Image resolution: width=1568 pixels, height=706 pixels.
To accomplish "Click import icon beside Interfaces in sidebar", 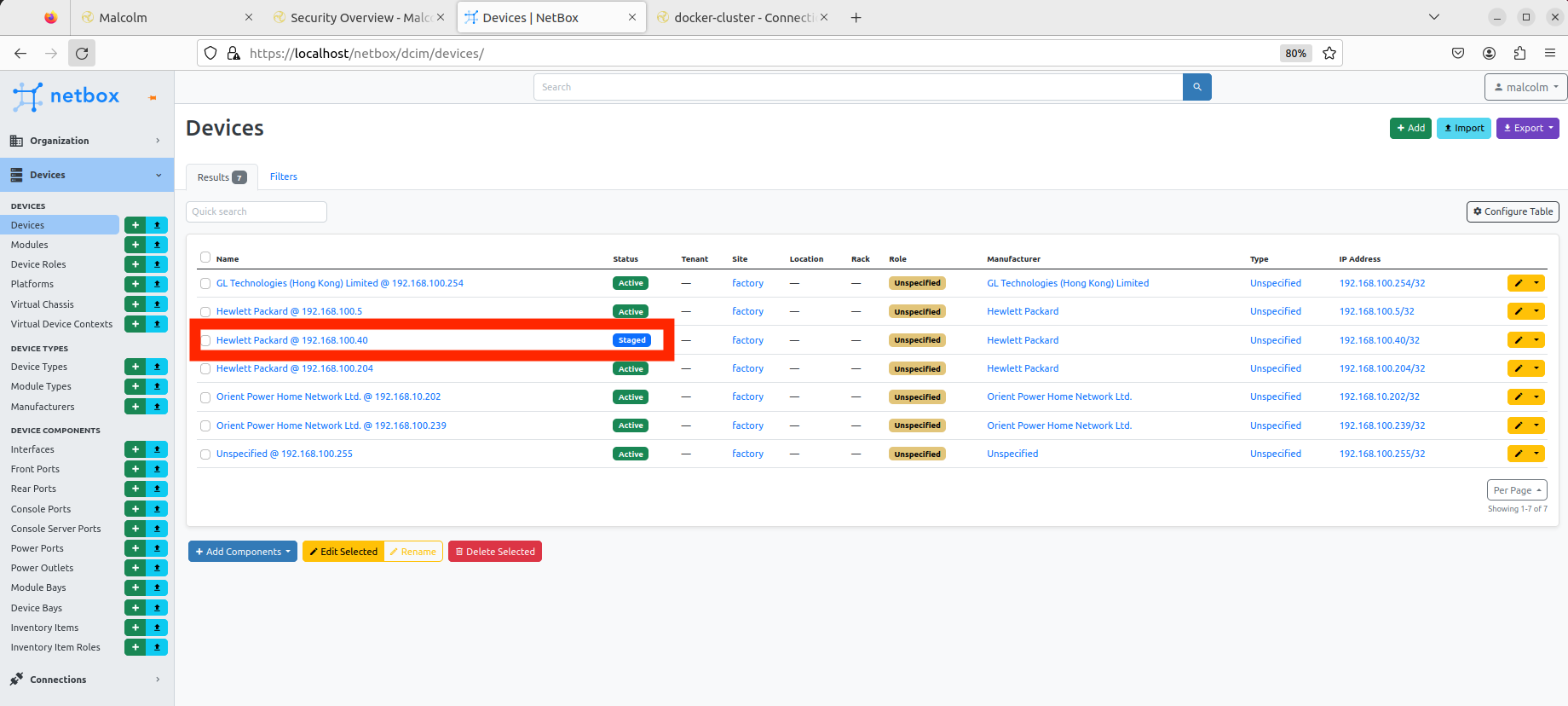I will tap(157, 449).
